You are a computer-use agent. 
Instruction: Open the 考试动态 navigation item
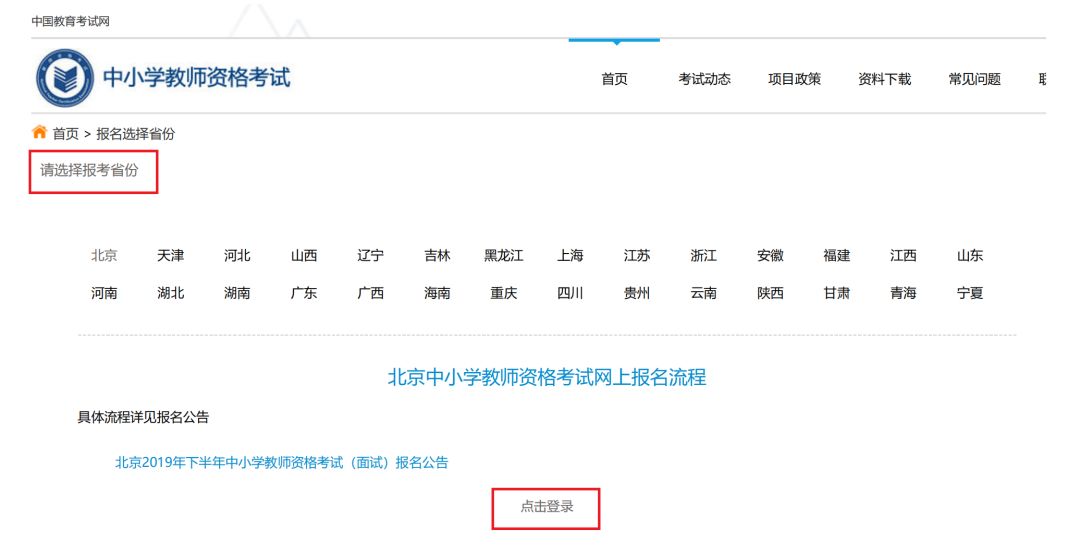click(704, 79)
